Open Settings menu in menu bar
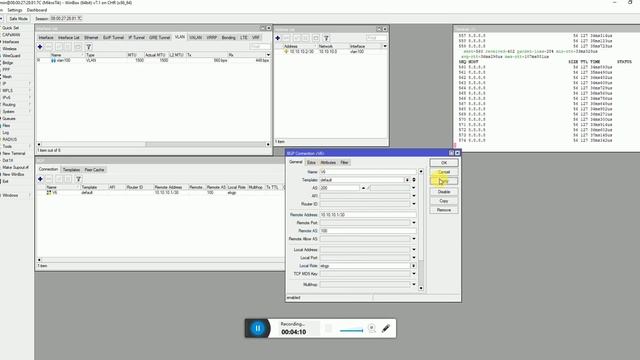Screen dimensions: 640x360 pyautogui.click(x=15, y=10)
